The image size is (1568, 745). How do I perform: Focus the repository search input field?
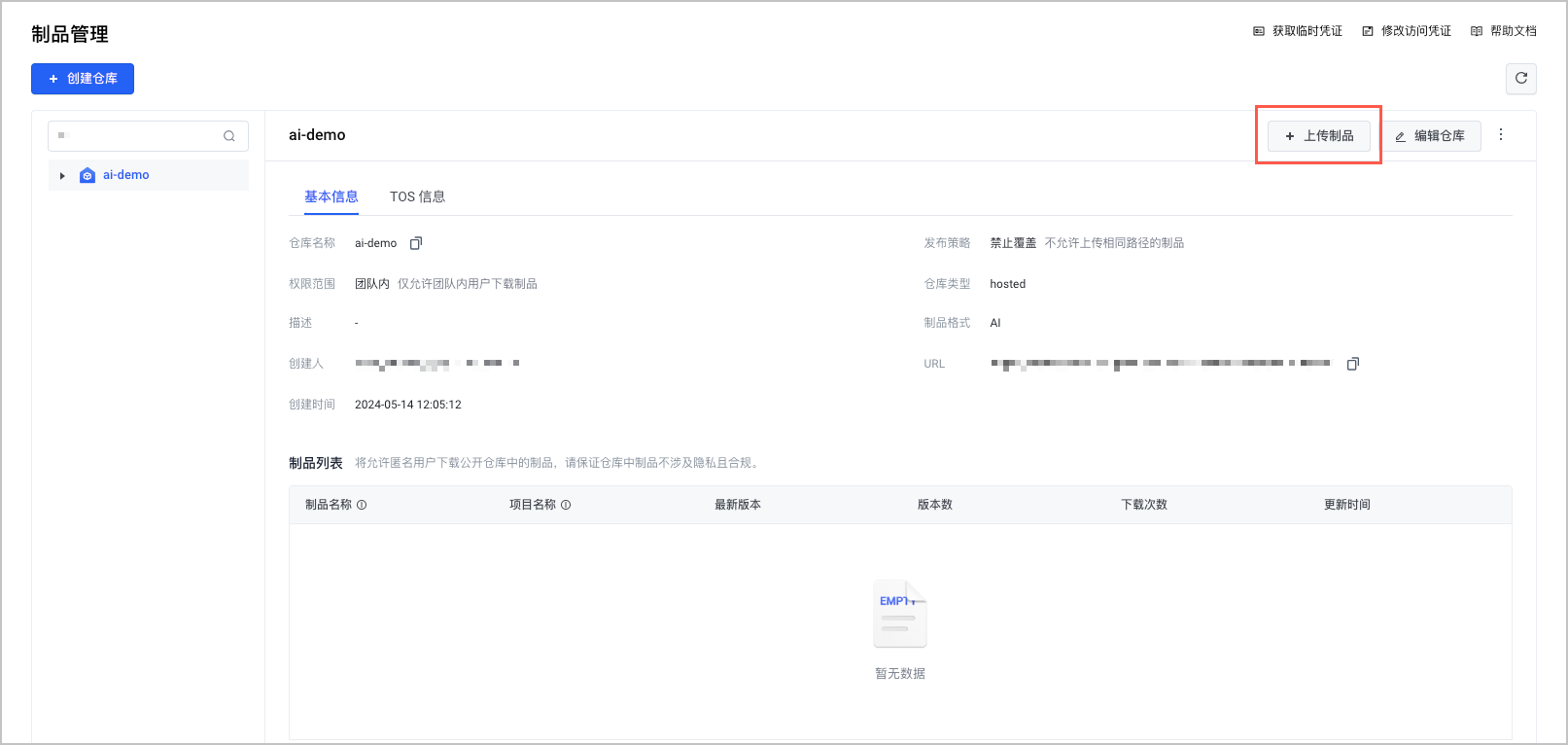coord(141,136)
